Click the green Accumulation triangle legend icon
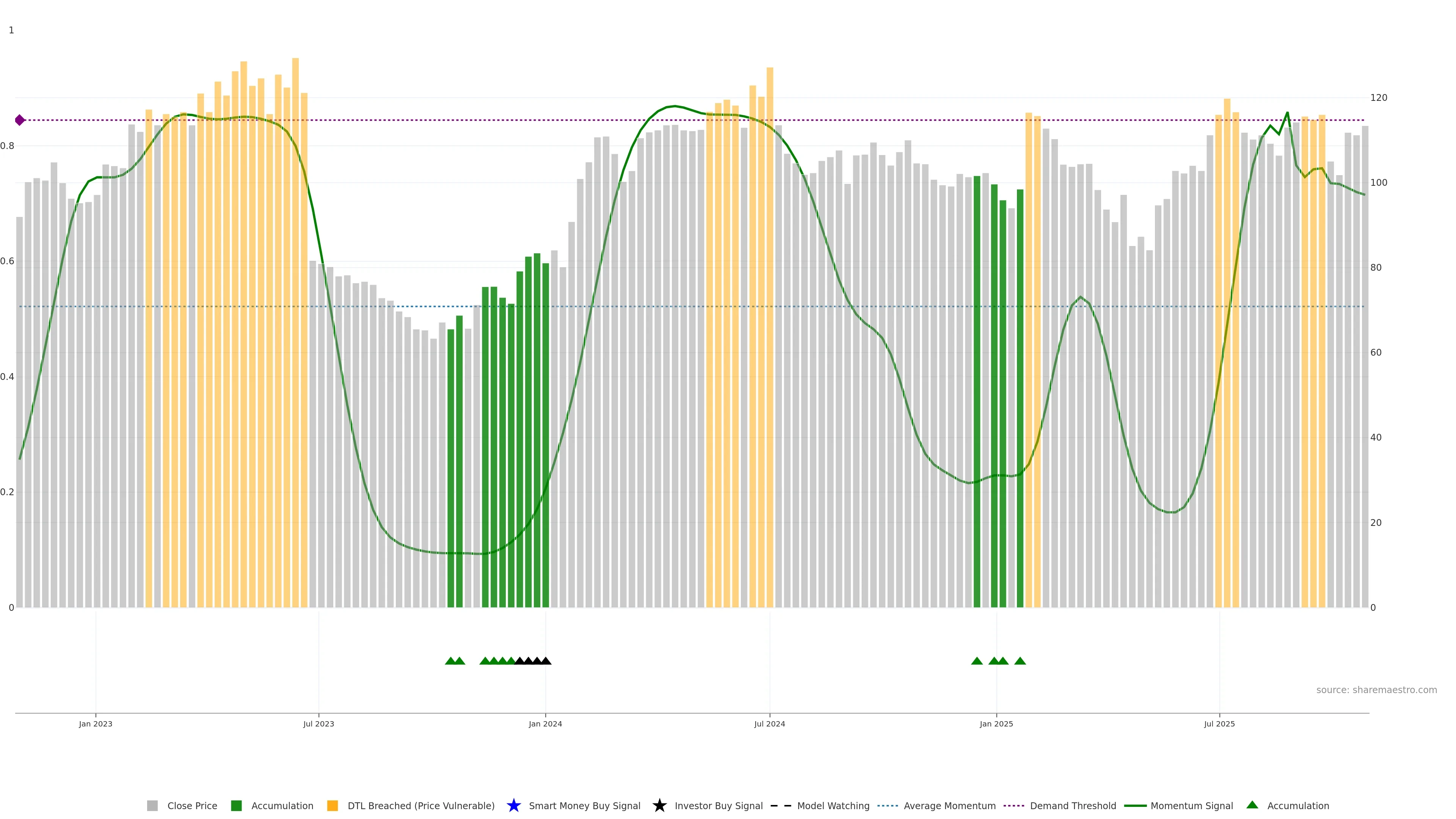This screenshot has height=819, width=1456. click(x=1252, y=805)
